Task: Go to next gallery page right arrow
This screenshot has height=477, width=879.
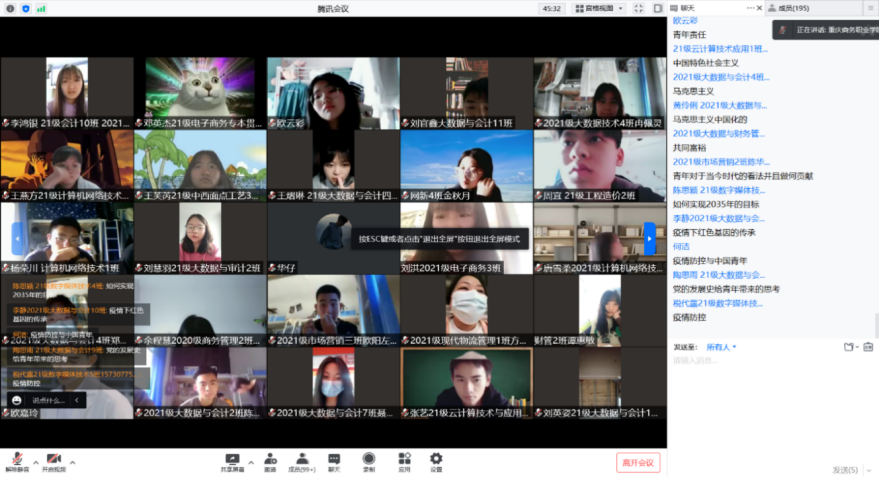Action: [649, 238]
